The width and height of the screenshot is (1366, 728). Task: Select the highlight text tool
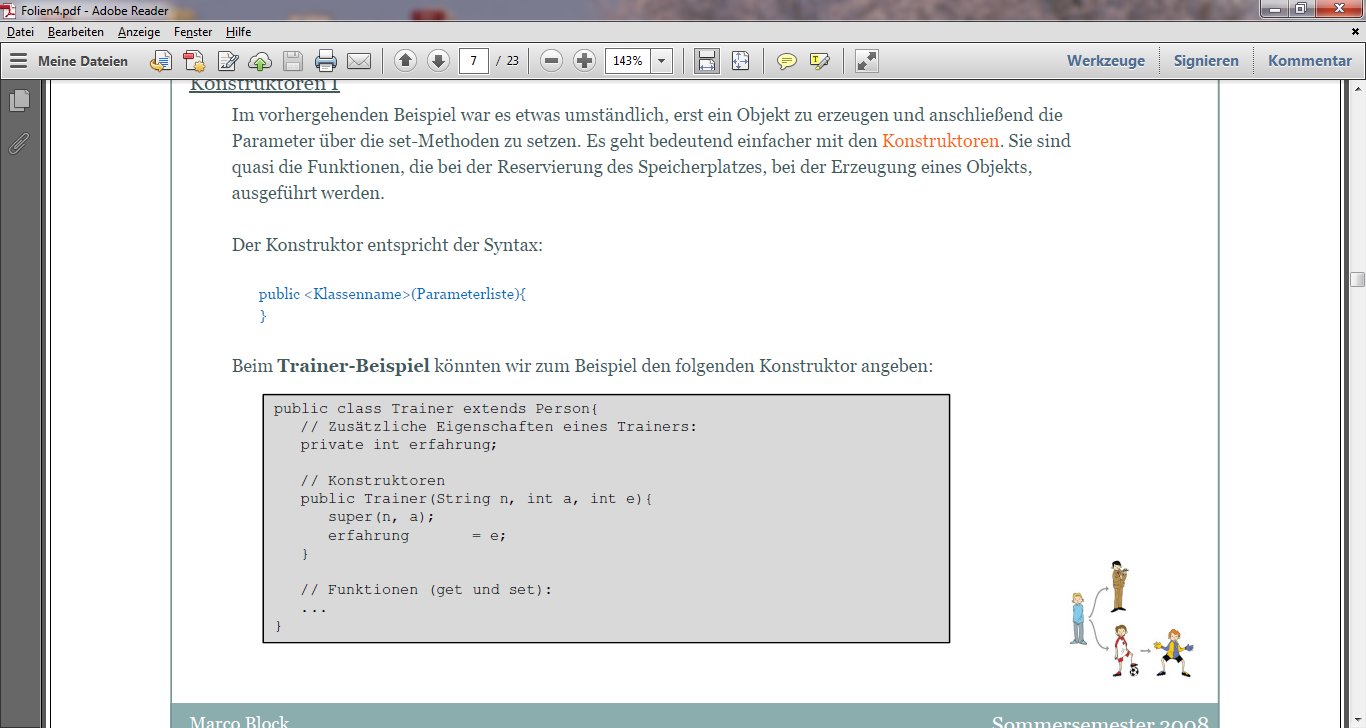click(x=820, y=61)
